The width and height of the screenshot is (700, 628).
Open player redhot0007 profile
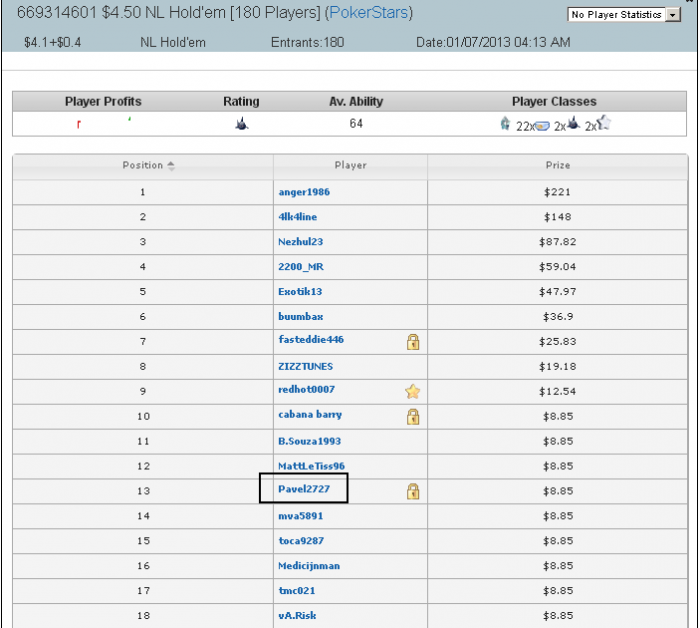(307, 390)
